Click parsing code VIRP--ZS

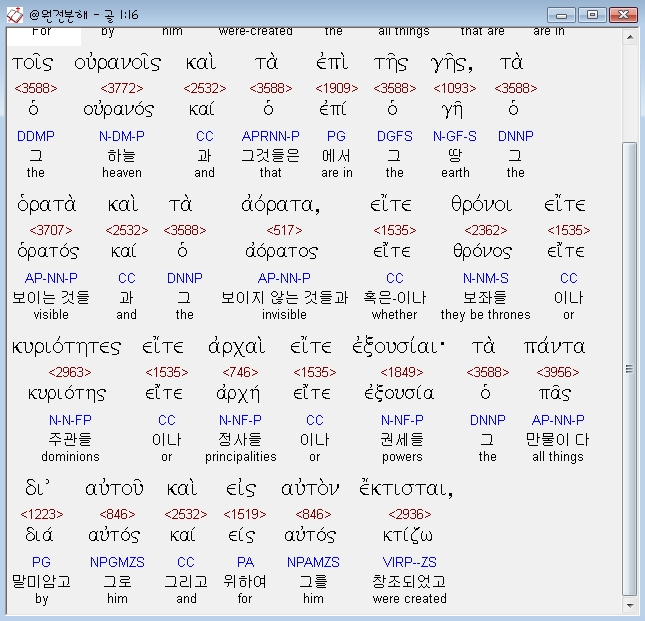pyautogui.click(x=409, y=562)
